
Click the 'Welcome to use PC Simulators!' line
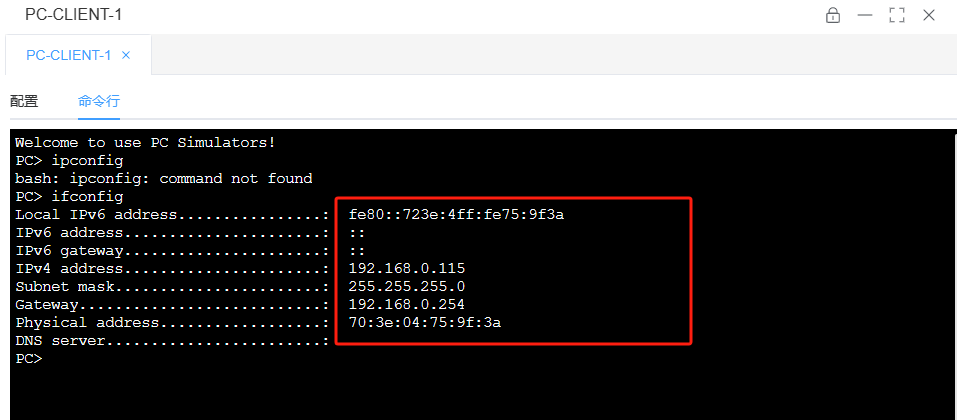[x=145, y=143]
